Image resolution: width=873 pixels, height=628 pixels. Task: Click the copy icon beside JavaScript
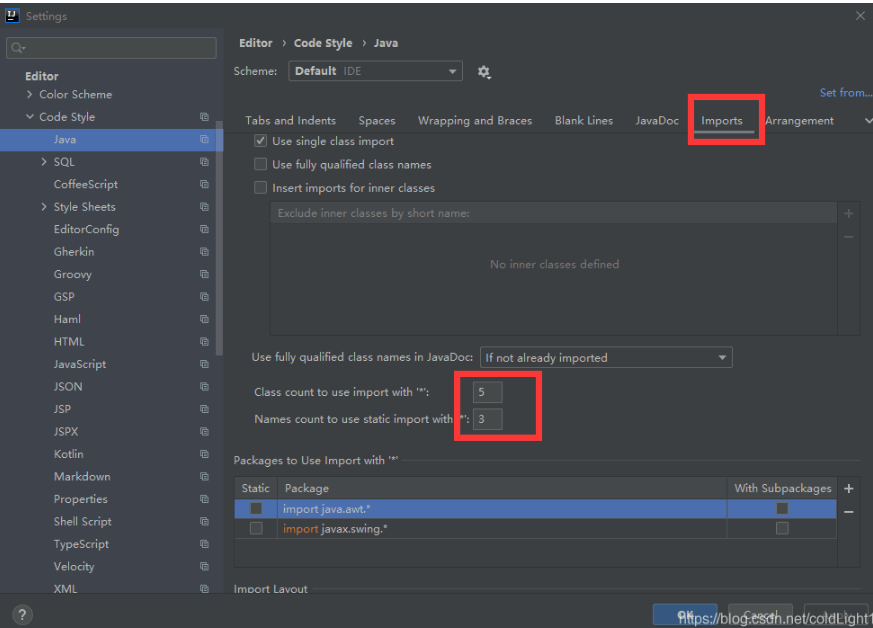tap(204, 364)
